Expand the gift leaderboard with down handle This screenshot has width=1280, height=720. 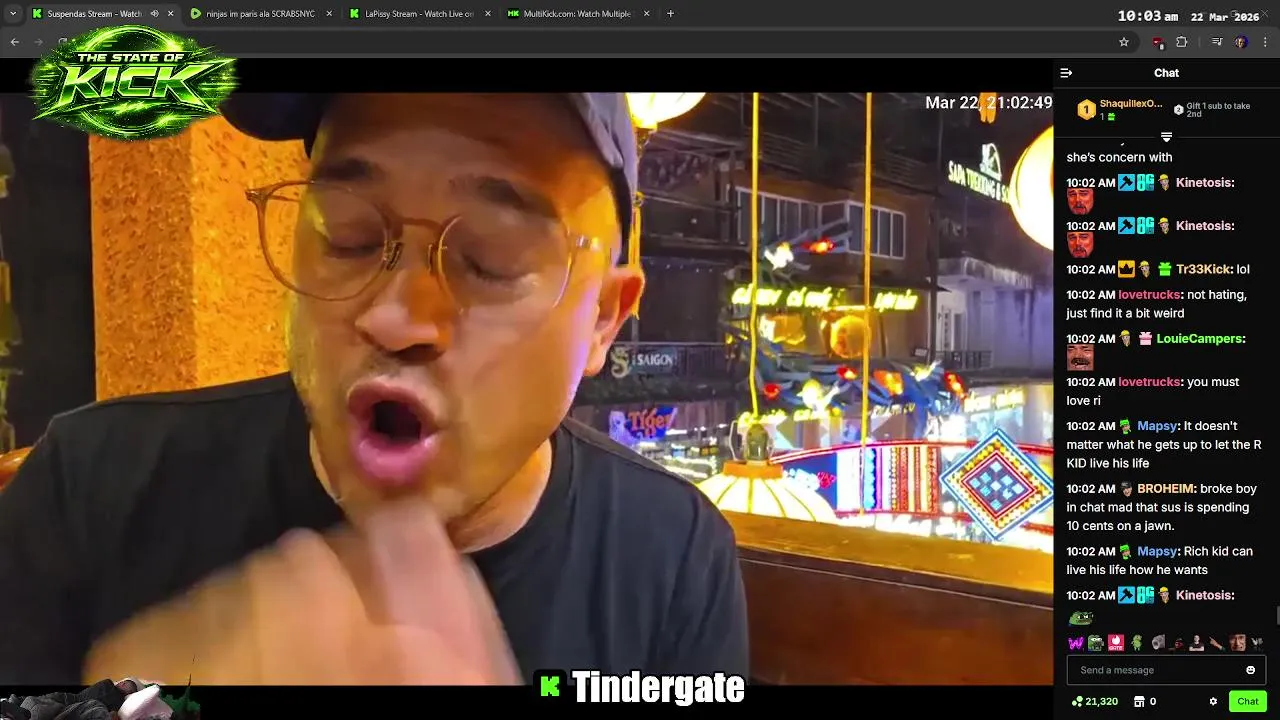pyautogui.click(x=1166, y=136)
